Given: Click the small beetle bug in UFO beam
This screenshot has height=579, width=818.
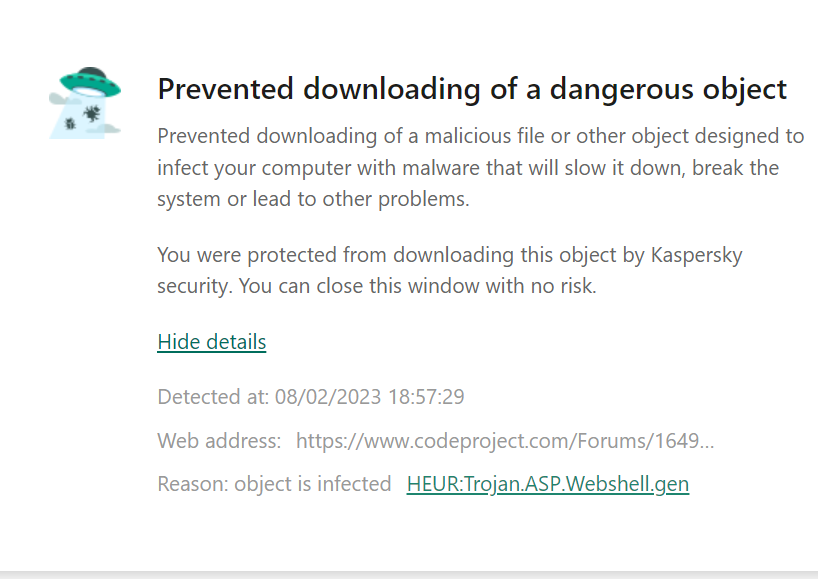Looking at the screenshot, I should tap(70, 124).
